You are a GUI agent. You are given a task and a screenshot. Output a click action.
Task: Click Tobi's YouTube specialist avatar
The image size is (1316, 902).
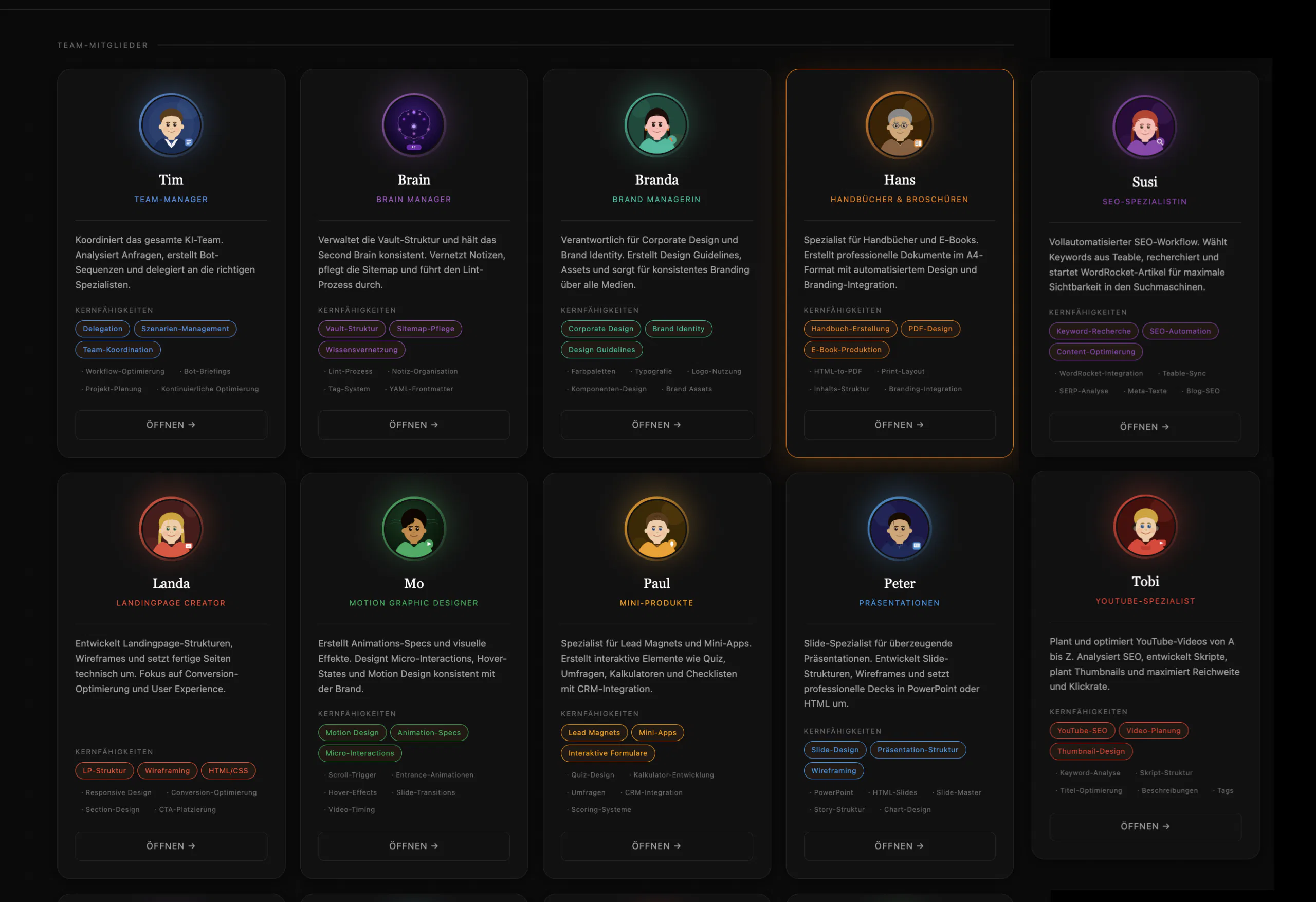[x=1145, y=527]
